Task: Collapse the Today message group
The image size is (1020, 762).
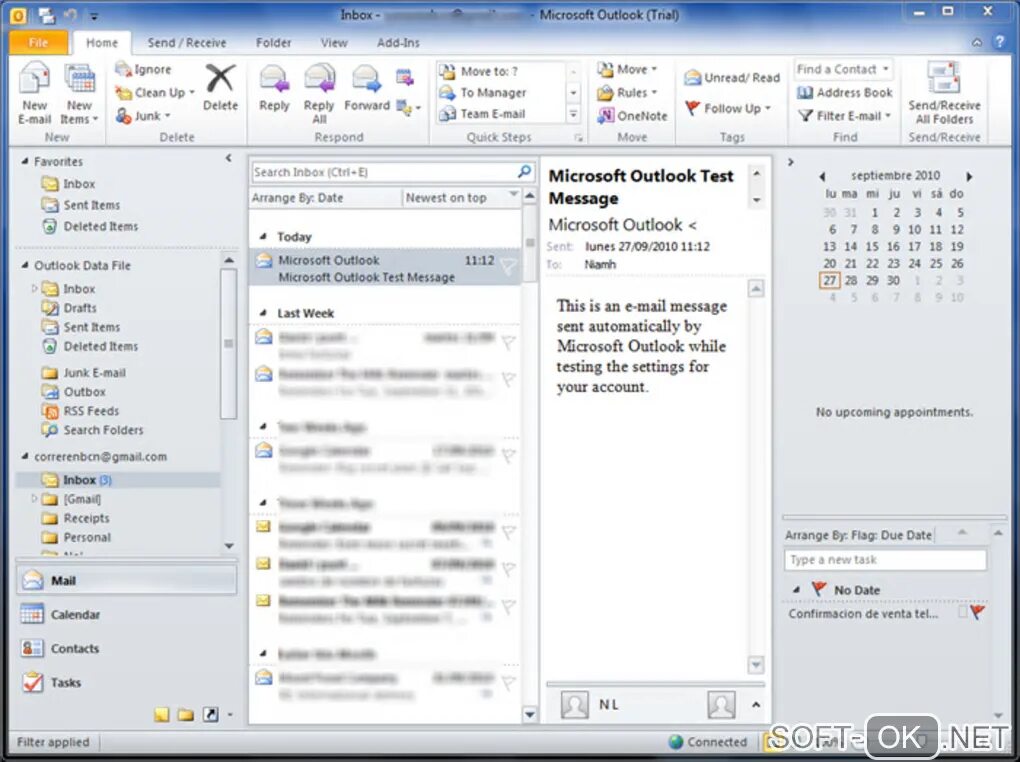Action: pos(263,236)
